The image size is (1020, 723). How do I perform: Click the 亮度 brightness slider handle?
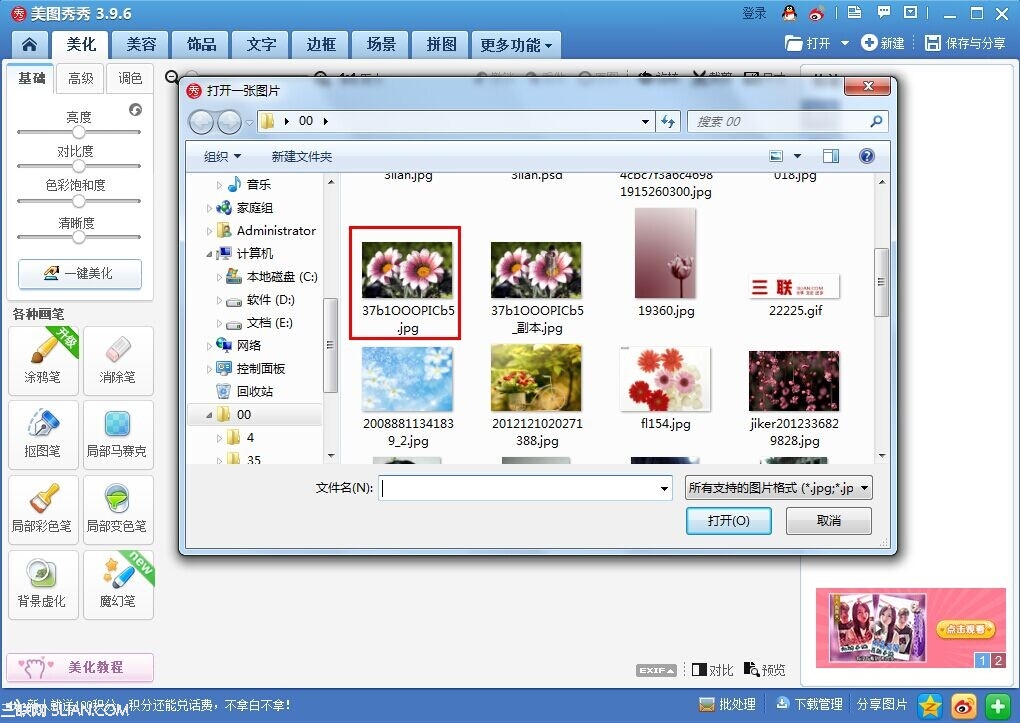click(x=79, y=132)
